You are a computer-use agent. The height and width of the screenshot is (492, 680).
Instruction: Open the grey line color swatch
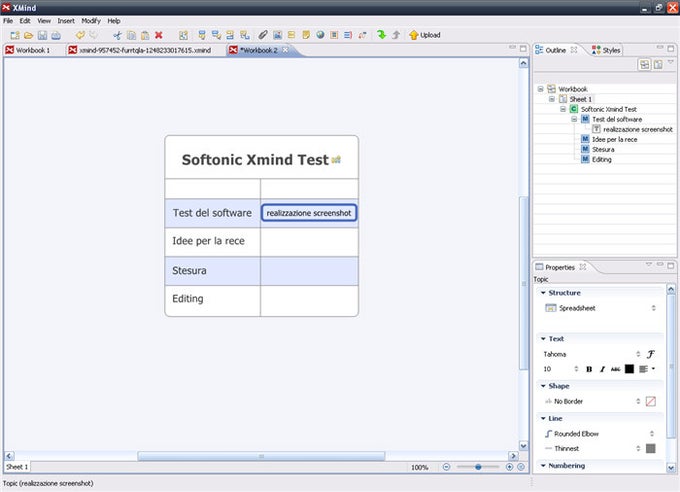pyautogui.click(x=651, y=448)
